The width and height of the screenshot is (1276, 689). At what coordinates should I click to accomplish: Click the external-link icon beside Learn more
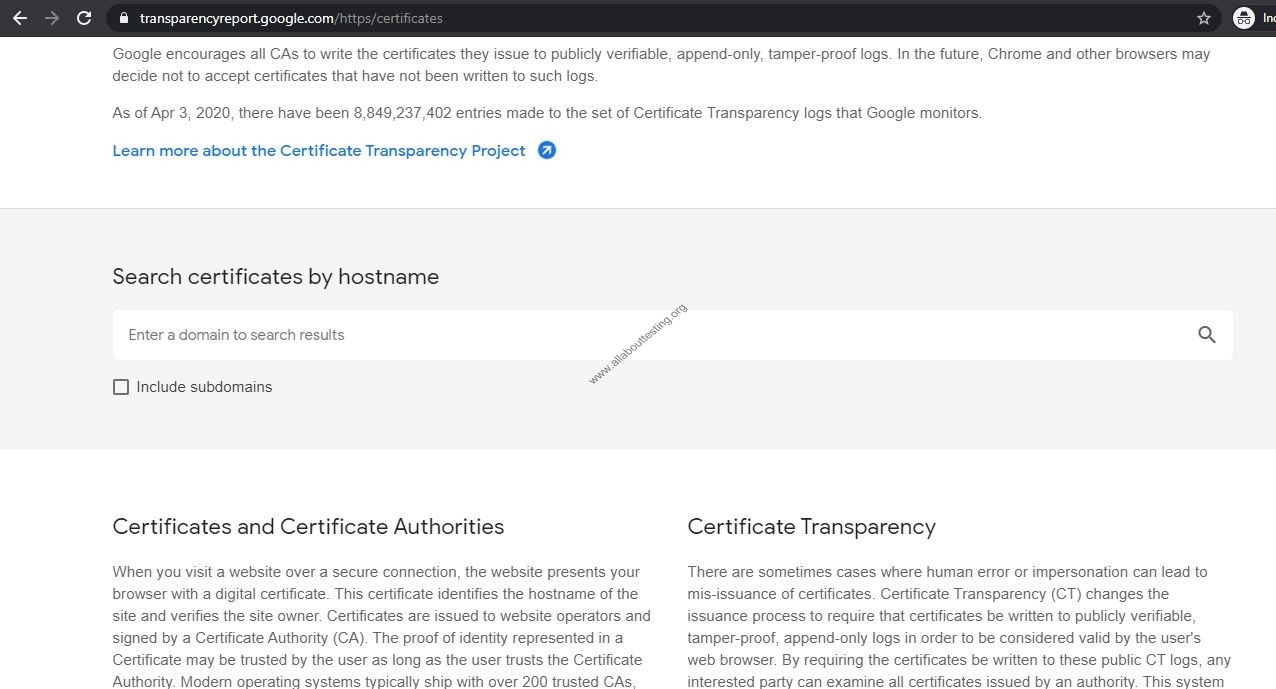click(546, 149)
